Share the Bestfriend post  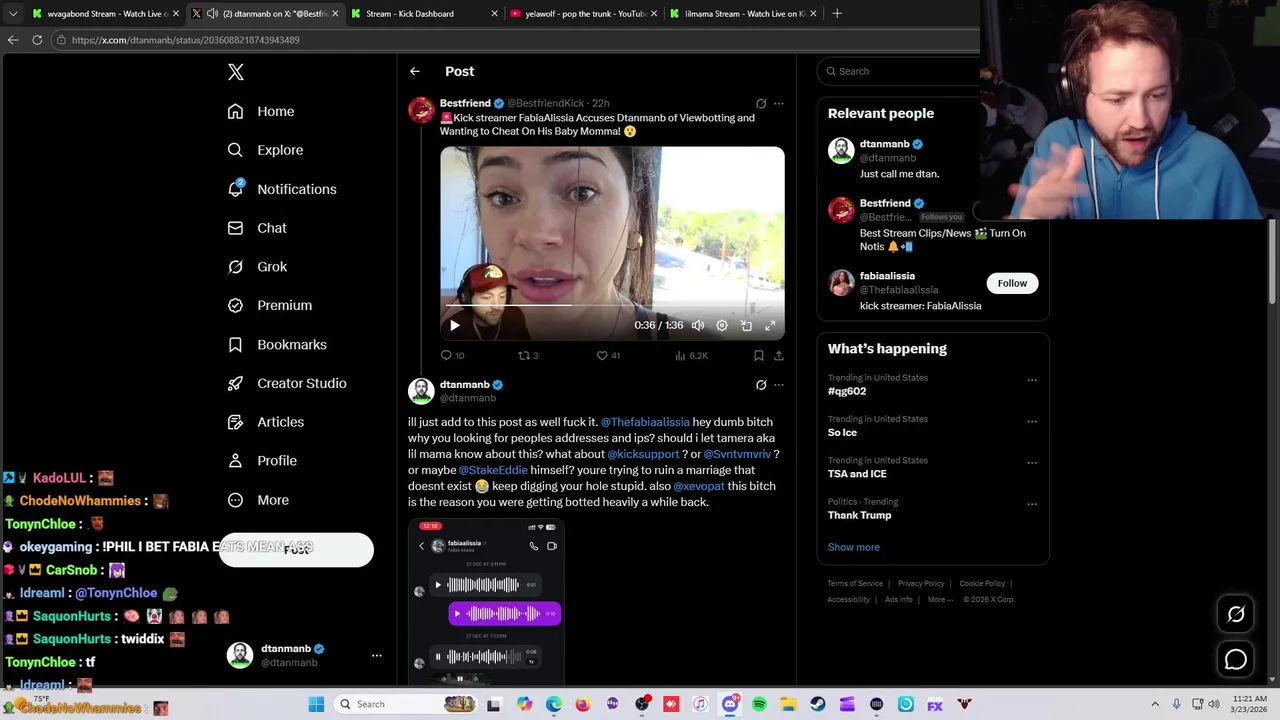pyautogui.click(x=779, y=355)
